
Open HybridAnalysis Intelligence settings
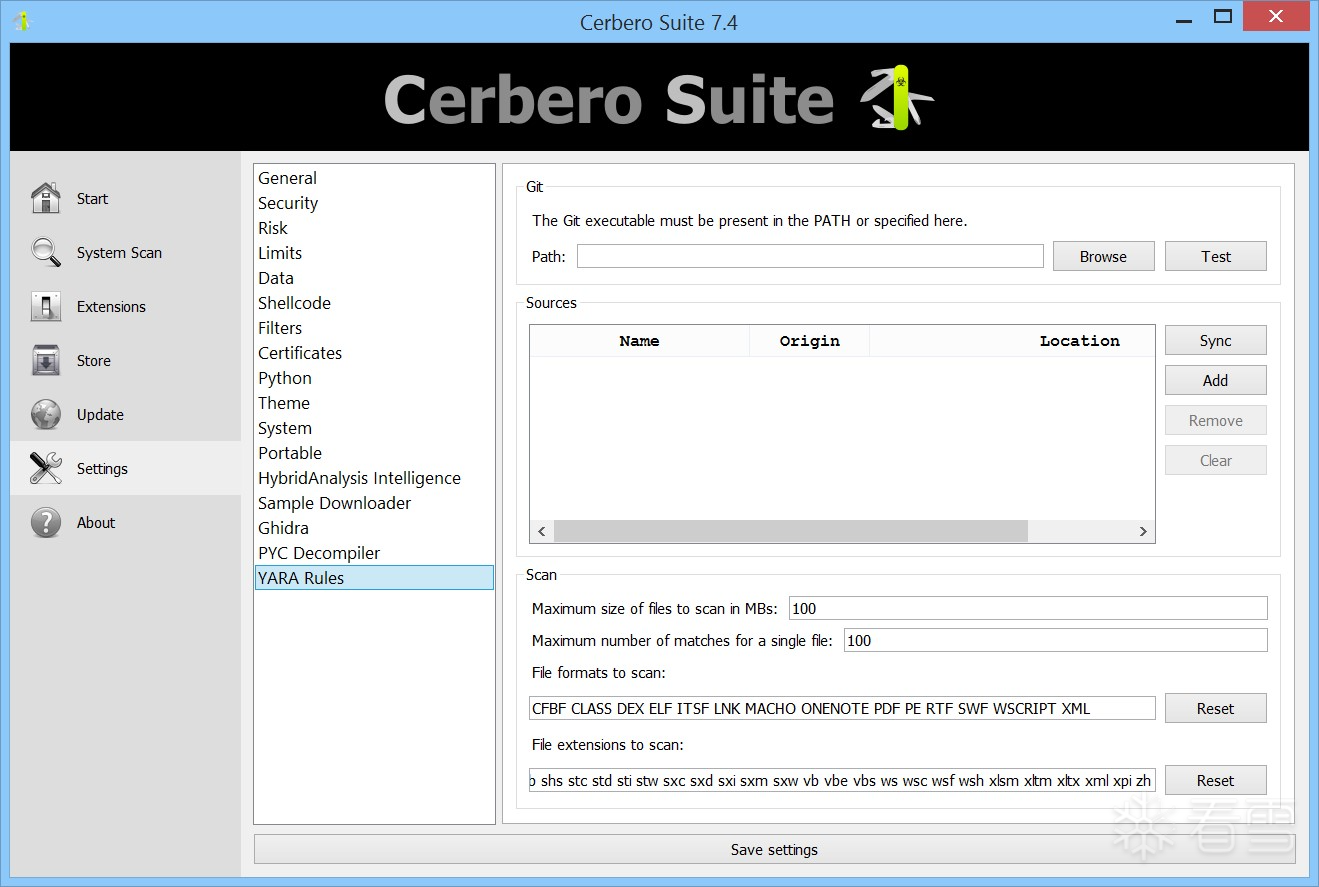coord(374,478)
